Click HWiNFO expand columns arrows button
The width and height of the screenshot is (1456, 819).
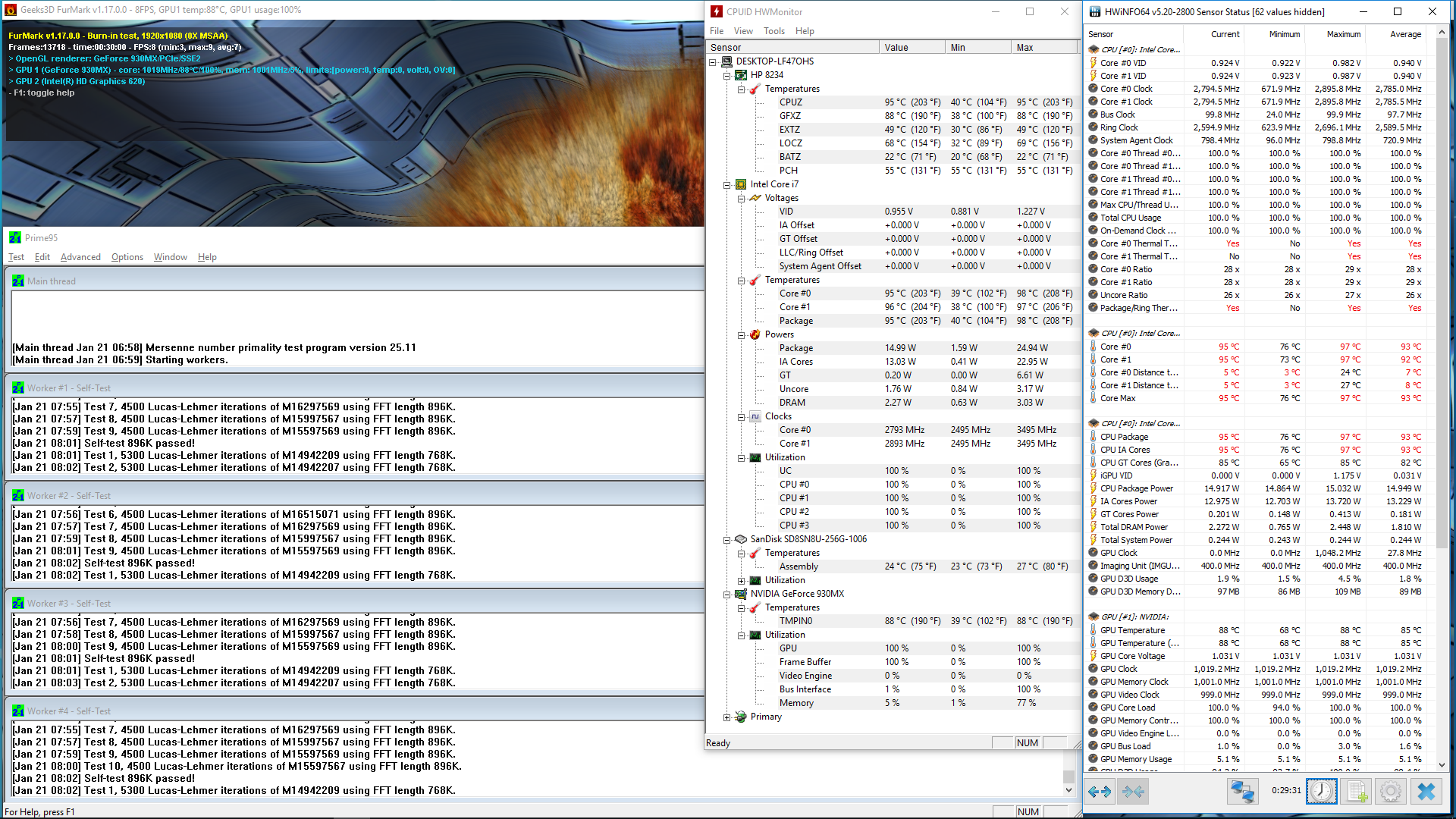tap(1100, 792)
